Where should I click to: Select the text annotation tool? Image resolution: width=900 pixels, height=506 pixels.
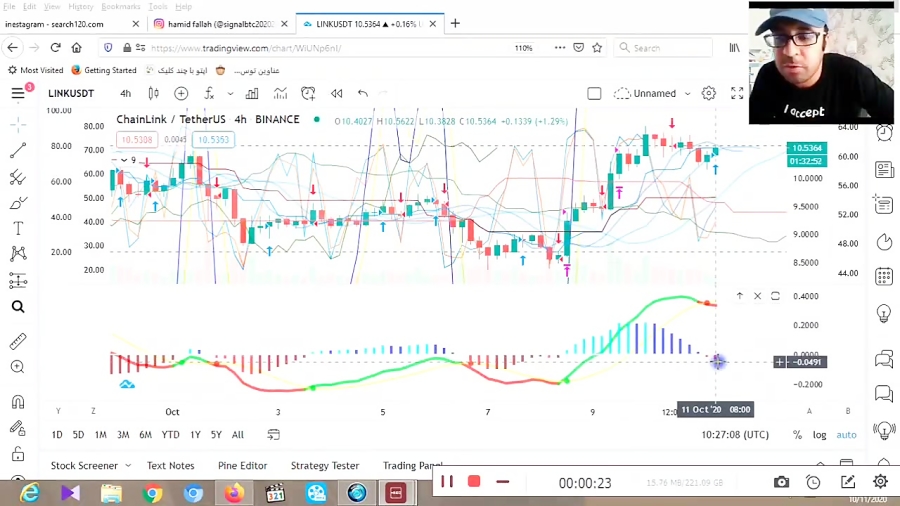point(18,228)
